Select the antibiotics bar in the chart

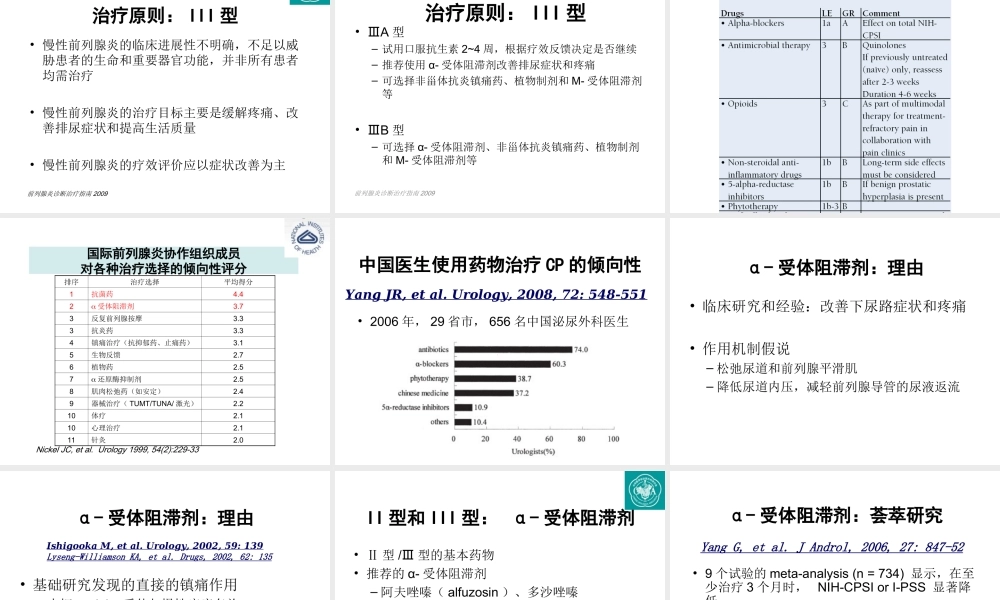point(513,348)
